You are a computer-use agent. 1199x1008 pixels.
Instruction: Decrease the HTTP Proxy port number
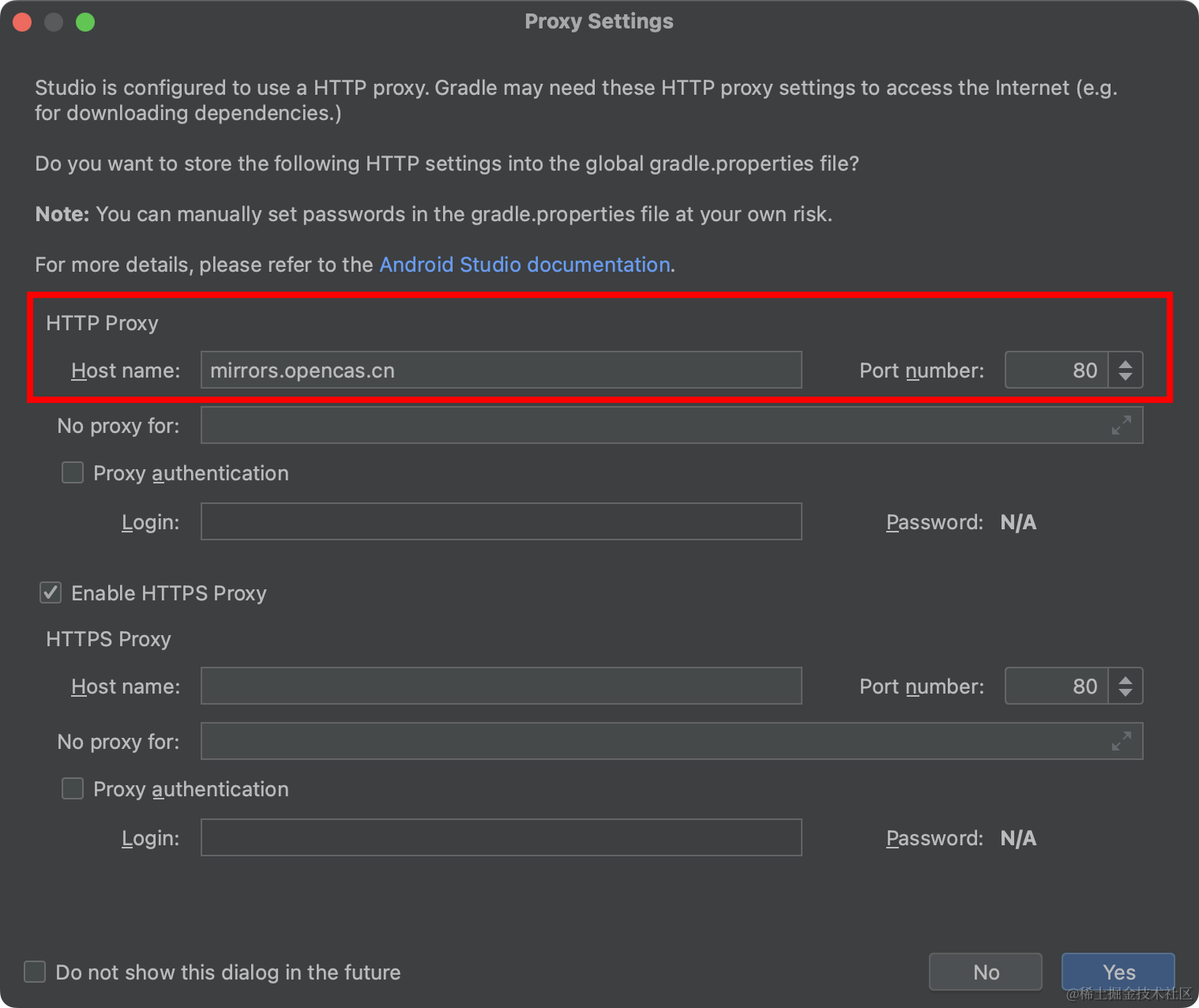point(1126,378)
